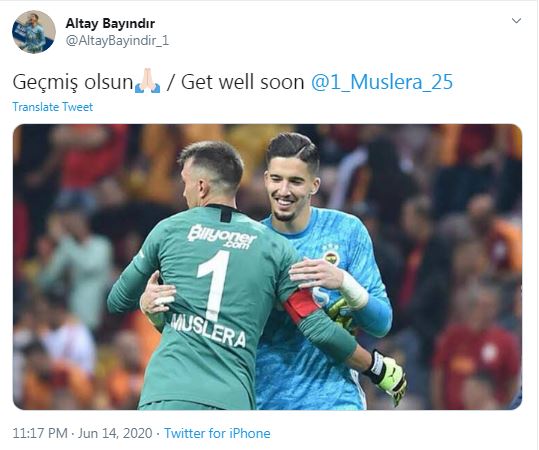Click the red captain armband
Image resolution: width=539 pixels, height=450 pixels.
[302, 306]
